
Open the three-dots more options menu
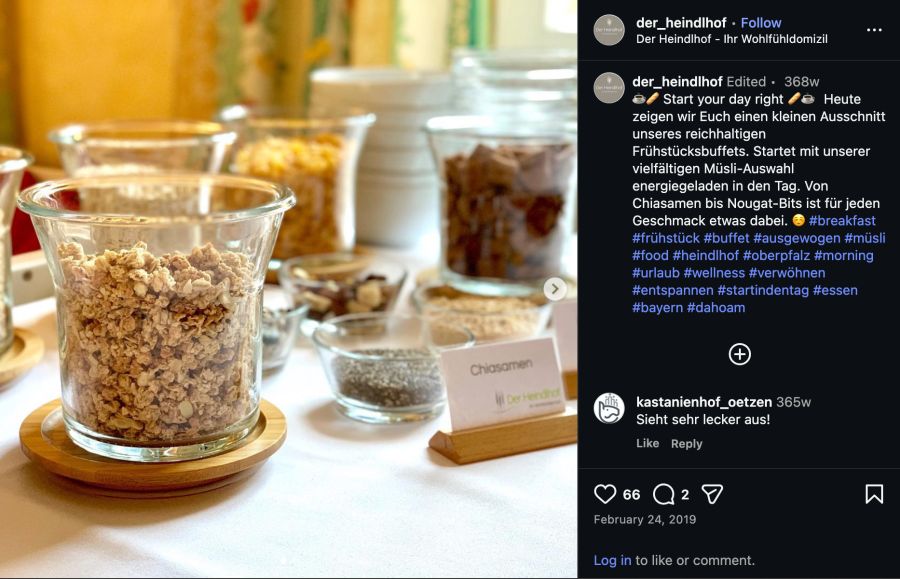tap(874, 30)
